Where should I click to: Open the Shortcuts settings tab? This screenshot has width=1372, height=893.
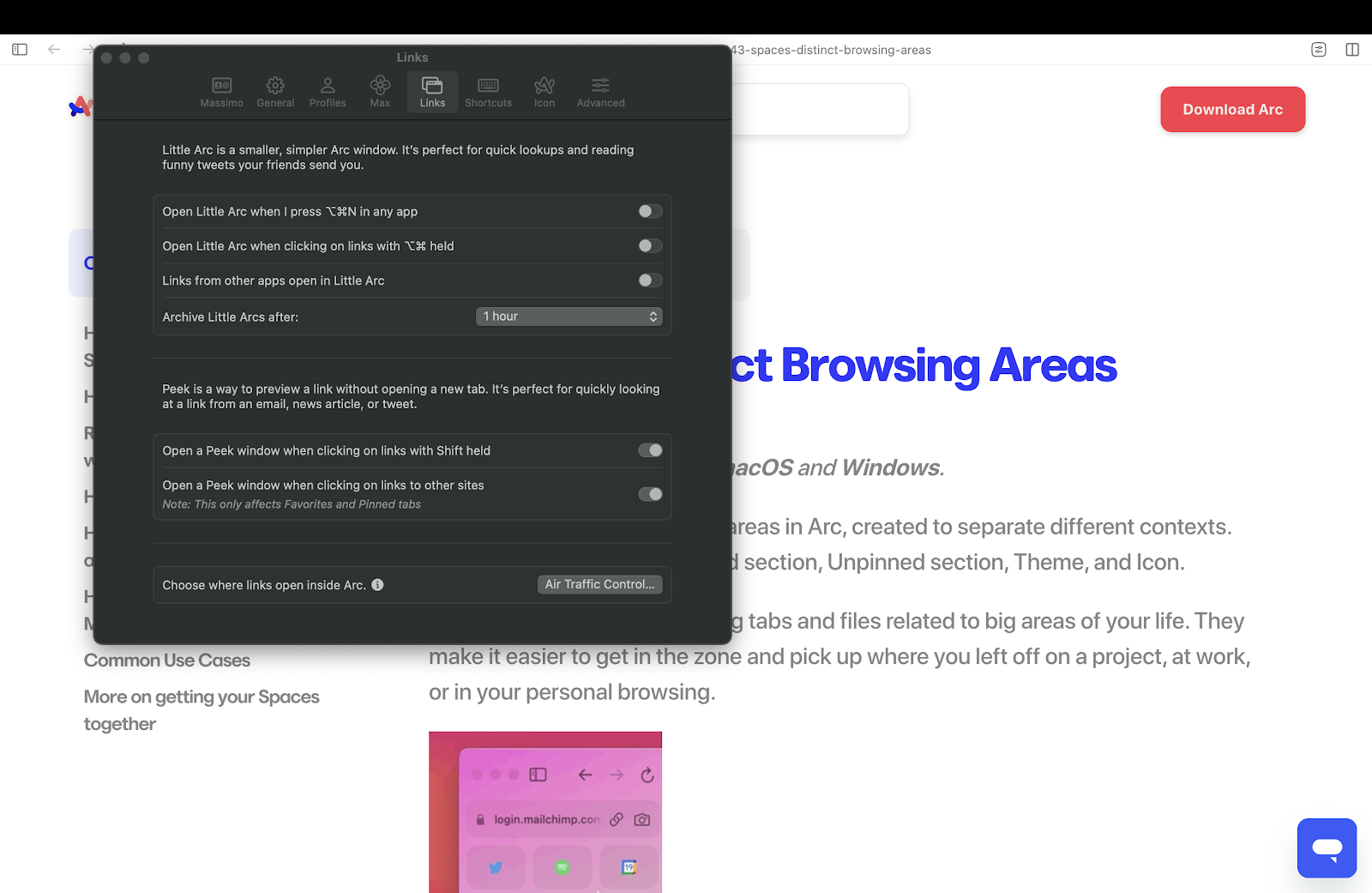pyautogui.click(x=488, y=92)
